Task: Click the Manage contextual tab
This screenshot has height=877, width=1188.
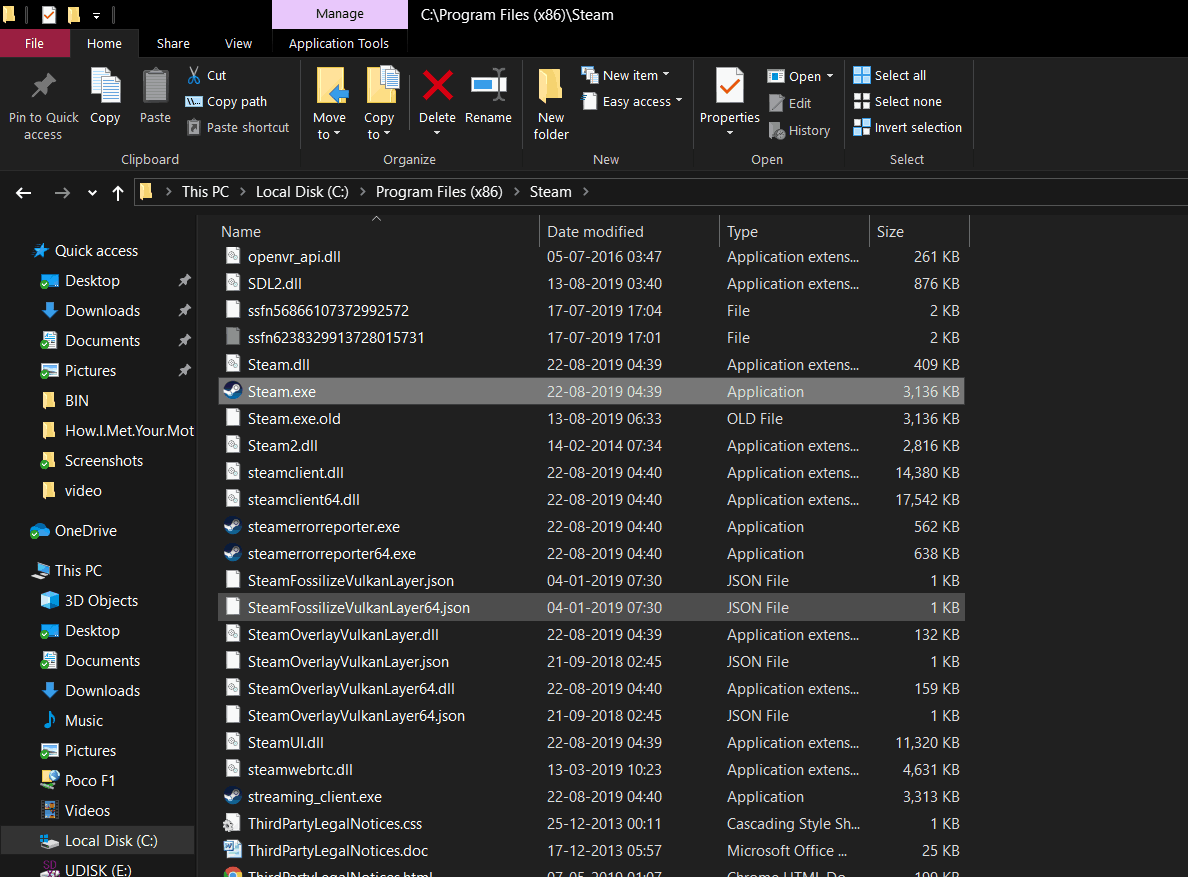Action: tap(339, 14)
